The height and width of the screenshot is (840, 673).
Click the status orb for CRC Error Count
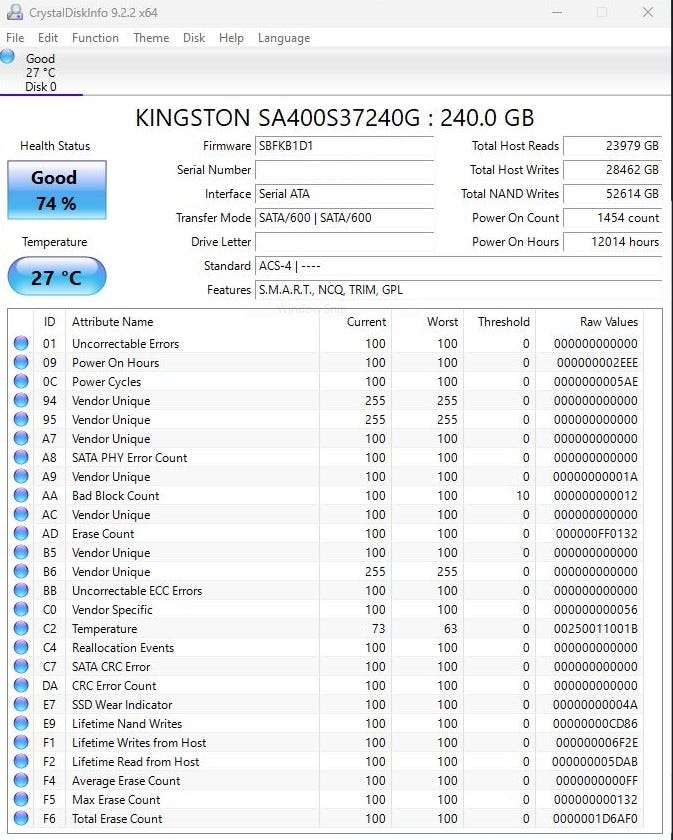pos(21,686)
